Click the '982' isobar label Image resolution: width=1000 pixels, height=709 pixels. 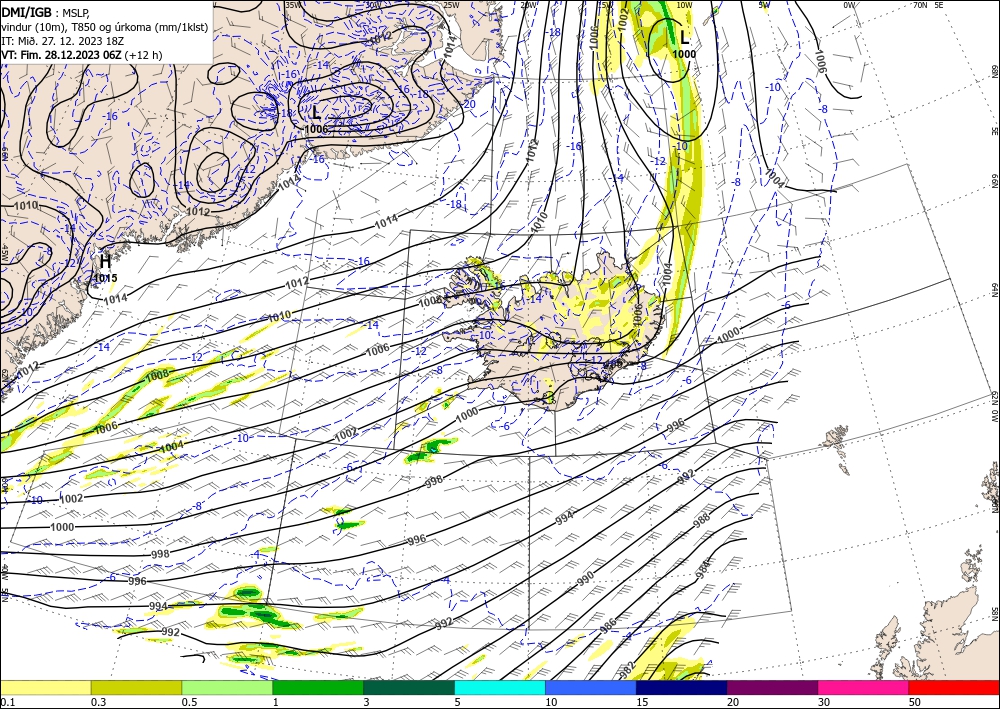(x=628, y=670)
